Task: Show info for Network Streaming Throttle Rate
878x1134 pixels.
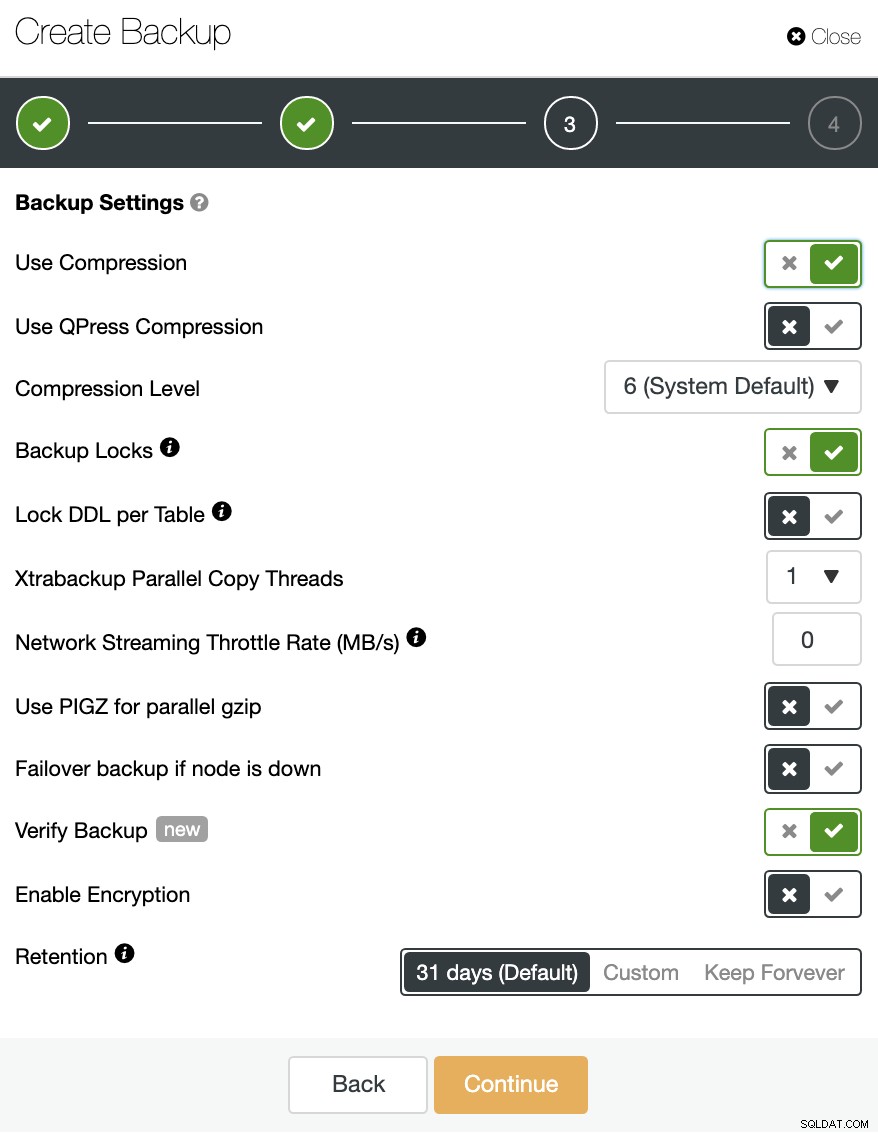Action: pyautogui.click(x=417, y=637)
